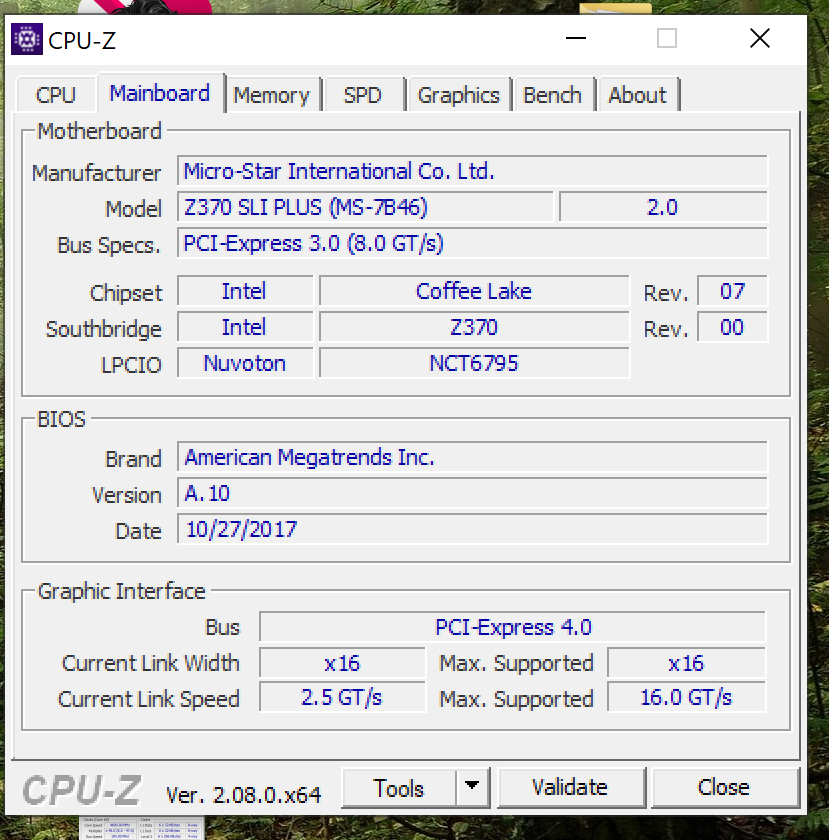
Task: Click the LPCIO Nuvoton field
Action: coord(245,363)
